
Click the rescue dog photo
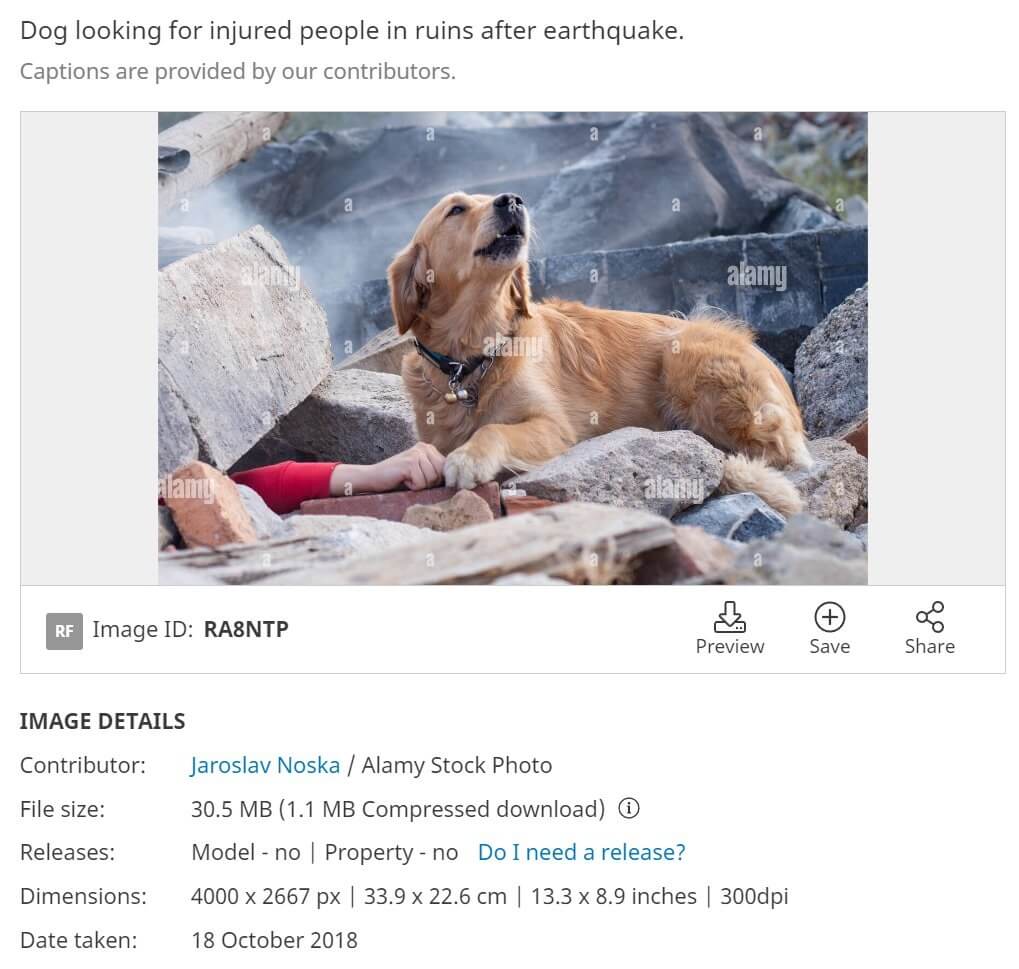tap(512, 348)
